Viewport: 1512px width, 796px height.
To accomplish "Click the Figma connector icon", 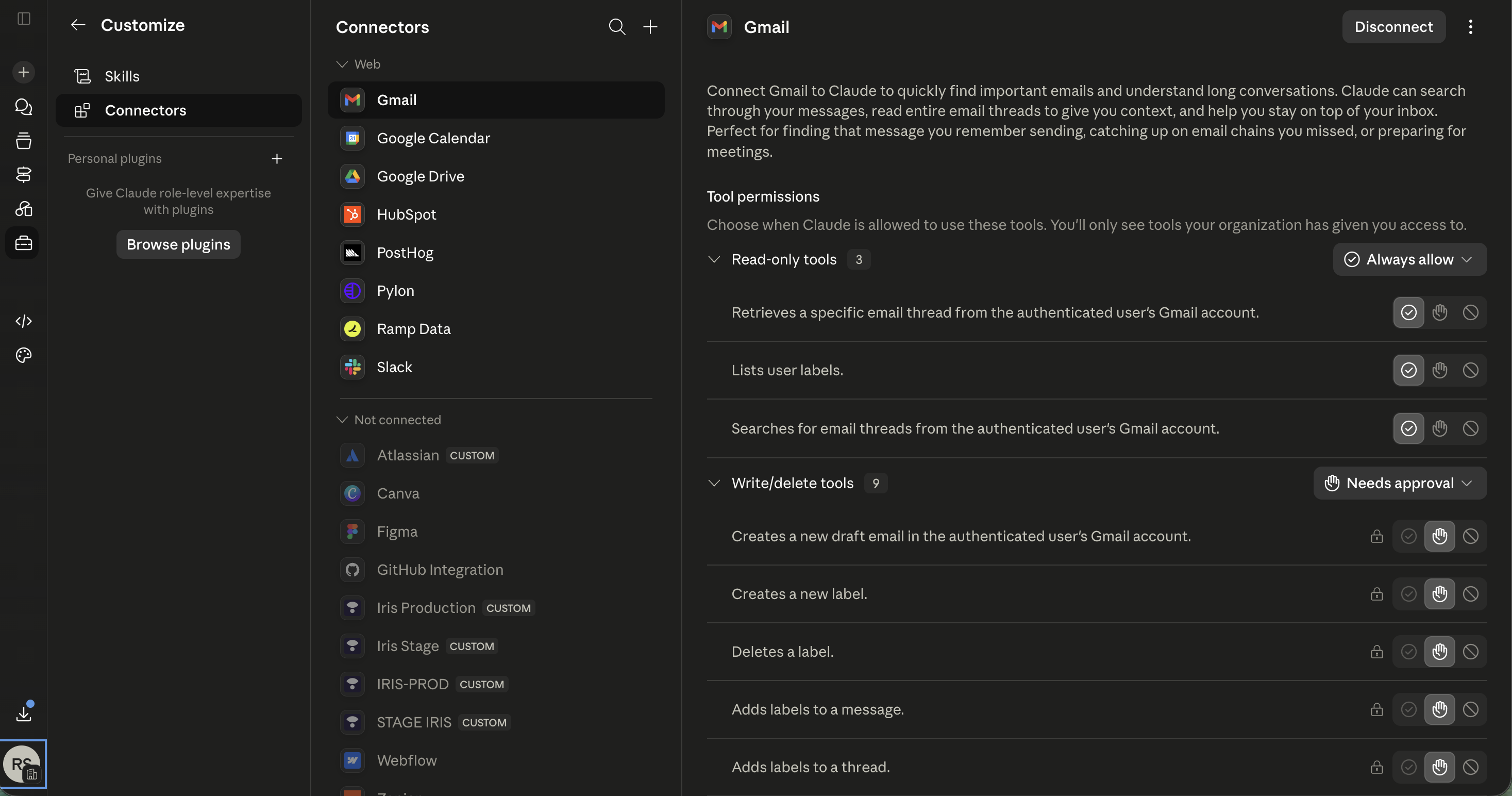I will pyautogui.click(x=352, y=532).
